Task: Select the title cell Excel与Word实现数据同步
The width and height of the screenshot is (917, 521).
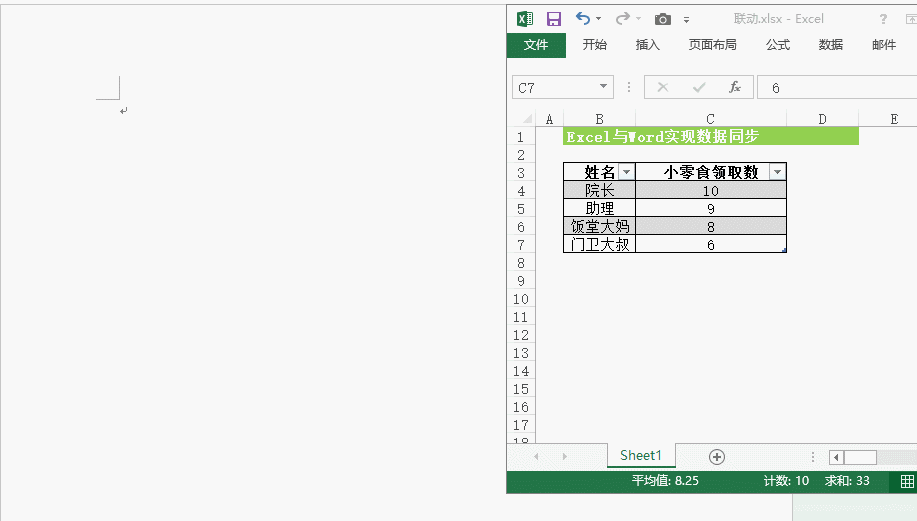Action: tap(711, 136)
